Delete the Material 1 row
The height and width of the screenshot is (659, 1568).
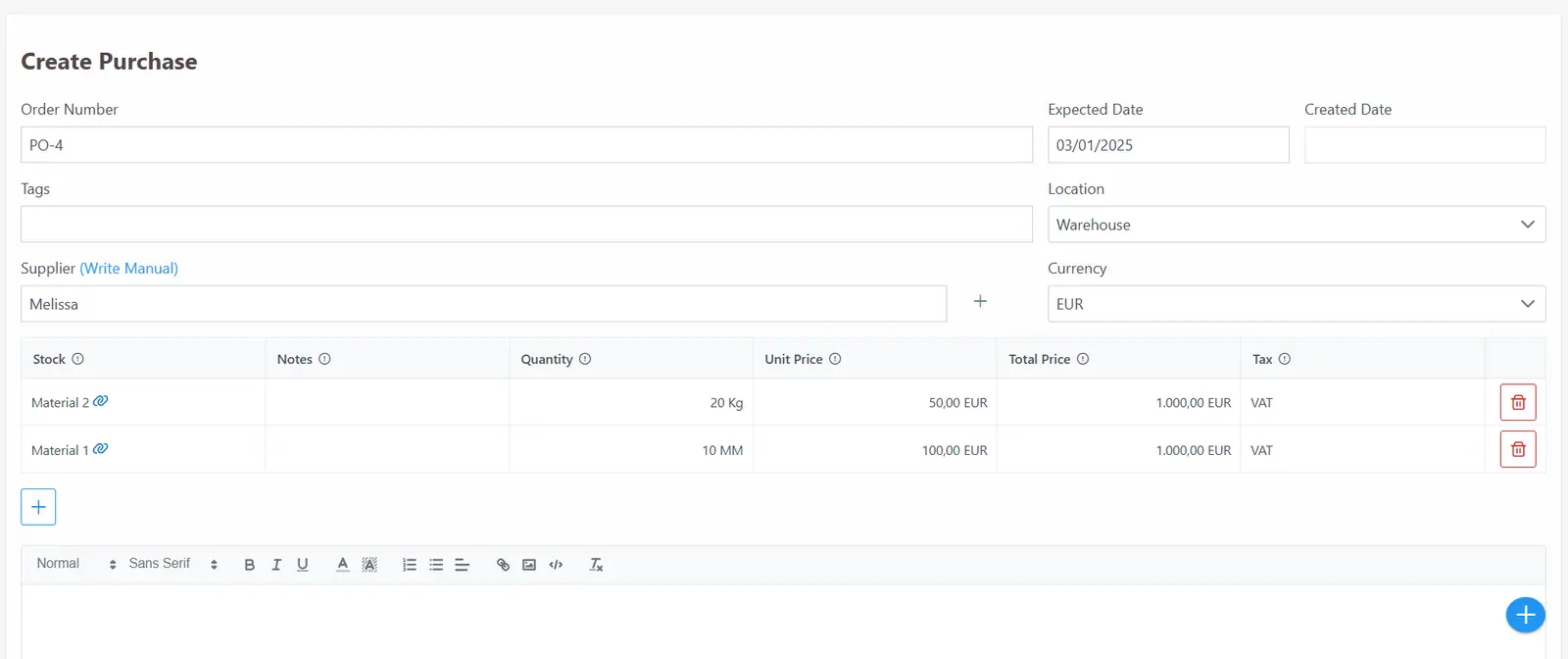point(1518,449)
